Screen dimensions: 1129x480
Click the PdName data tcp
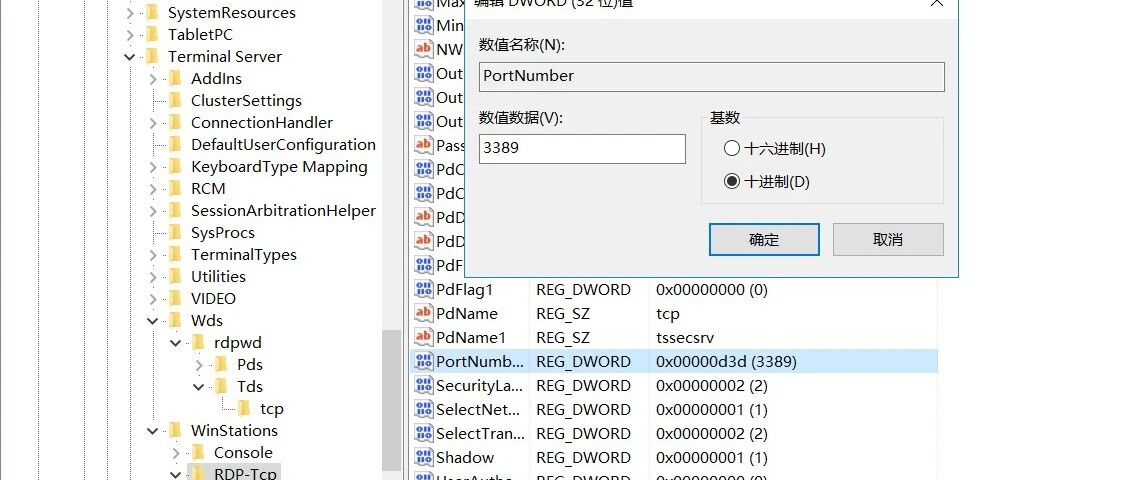coord(667,314)
